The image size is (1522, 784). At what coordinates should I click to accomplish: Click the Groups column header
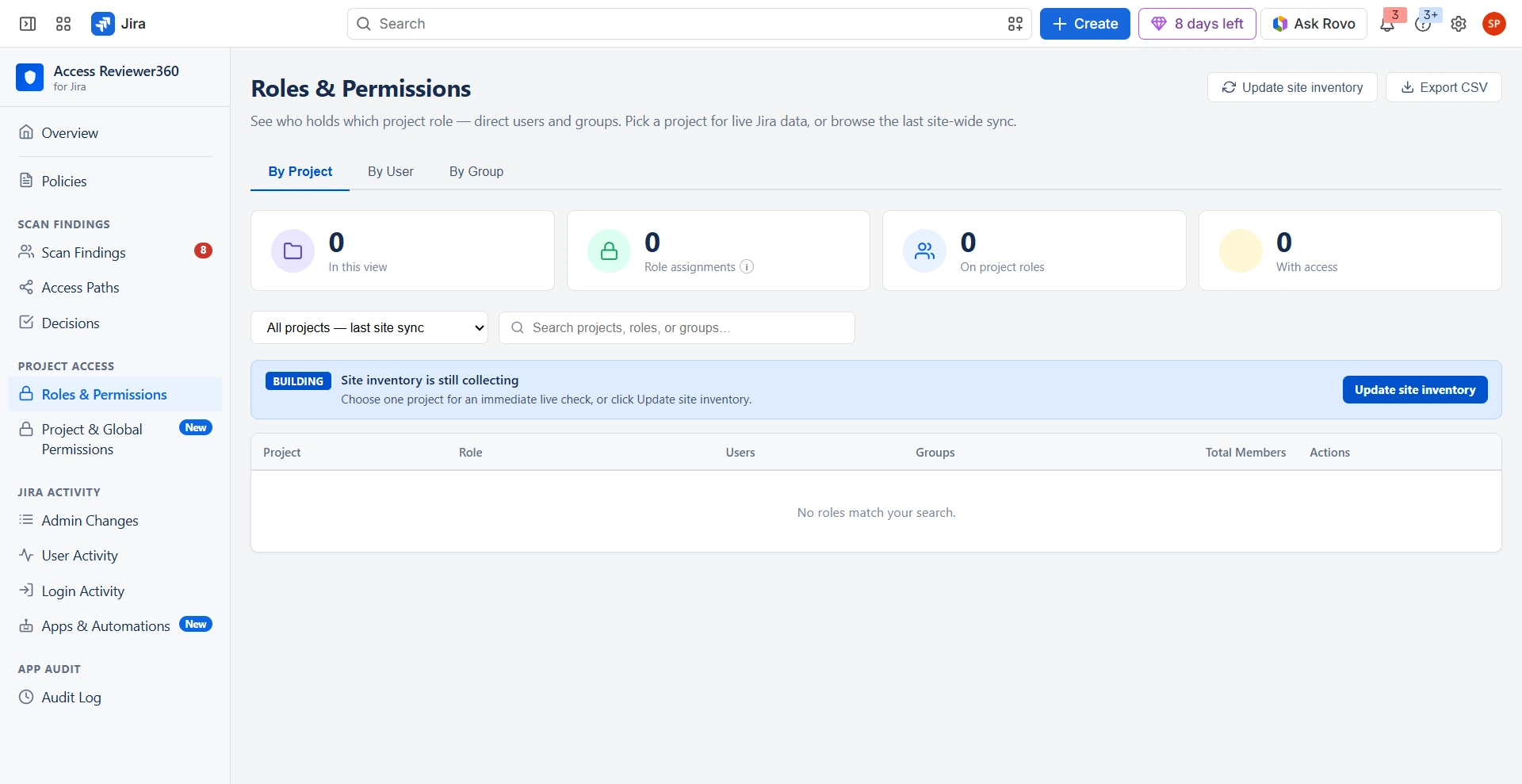pyautogui.click(x=935, y=453)
